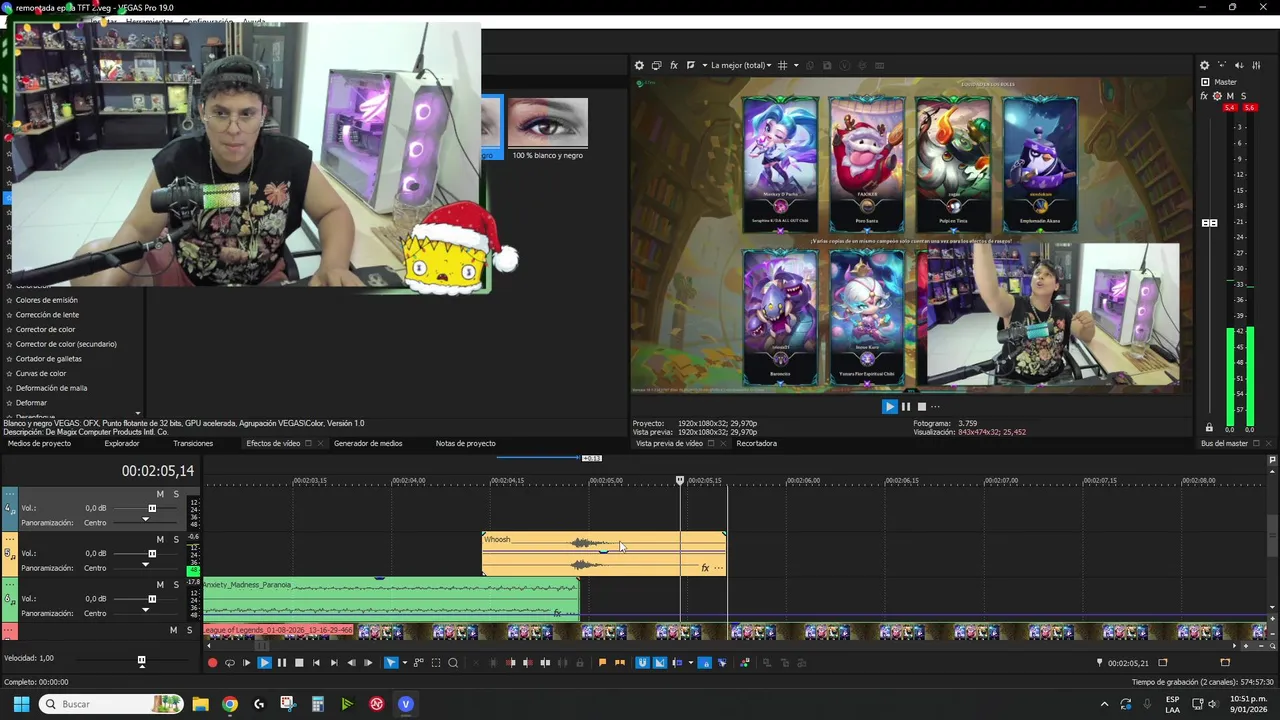Open Master bus properties gear
The height and width of the screenshot is (720, 1280).
1204,65
